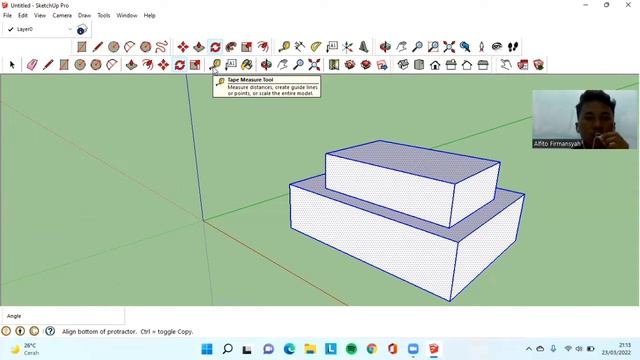Viewport: 640px width, 360px height.
Task: Pick Push/Pull tool in the lower toolbar row
Action: tap(131, 65)
